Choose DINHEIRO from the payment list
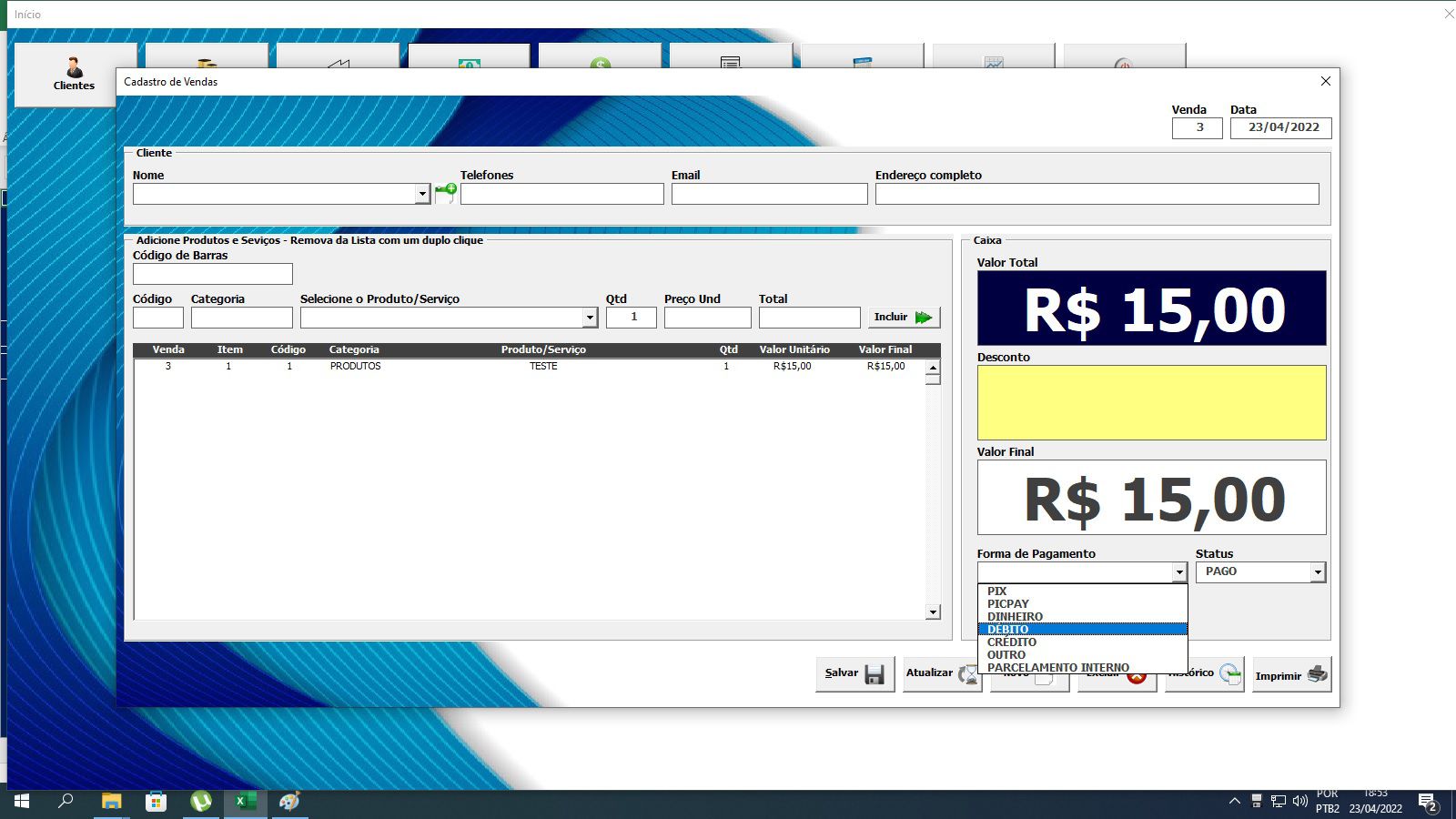Screen dimensions: 1456x819 pos(1015,617)
